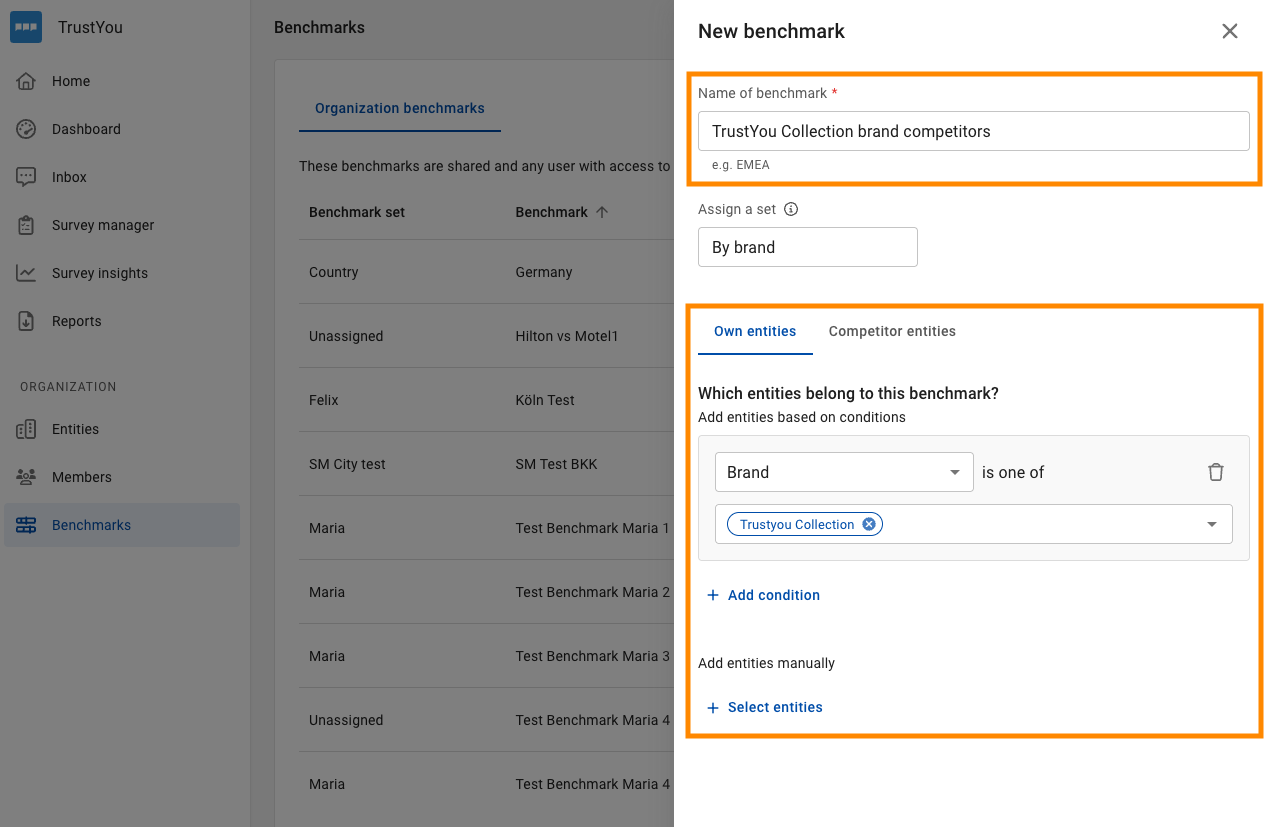
Task: Open the Entities building icon
Action: 26,429
